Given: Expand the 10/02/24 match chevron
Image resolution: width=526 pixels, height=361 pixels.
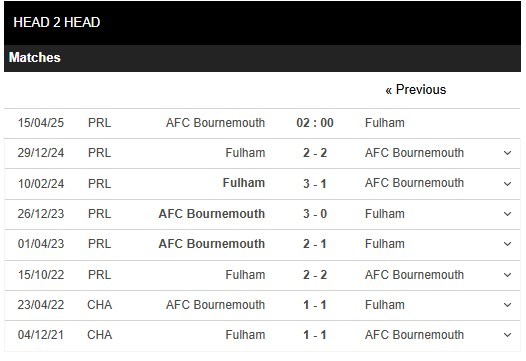Looking at the screenshot, I should coord(507,184).
